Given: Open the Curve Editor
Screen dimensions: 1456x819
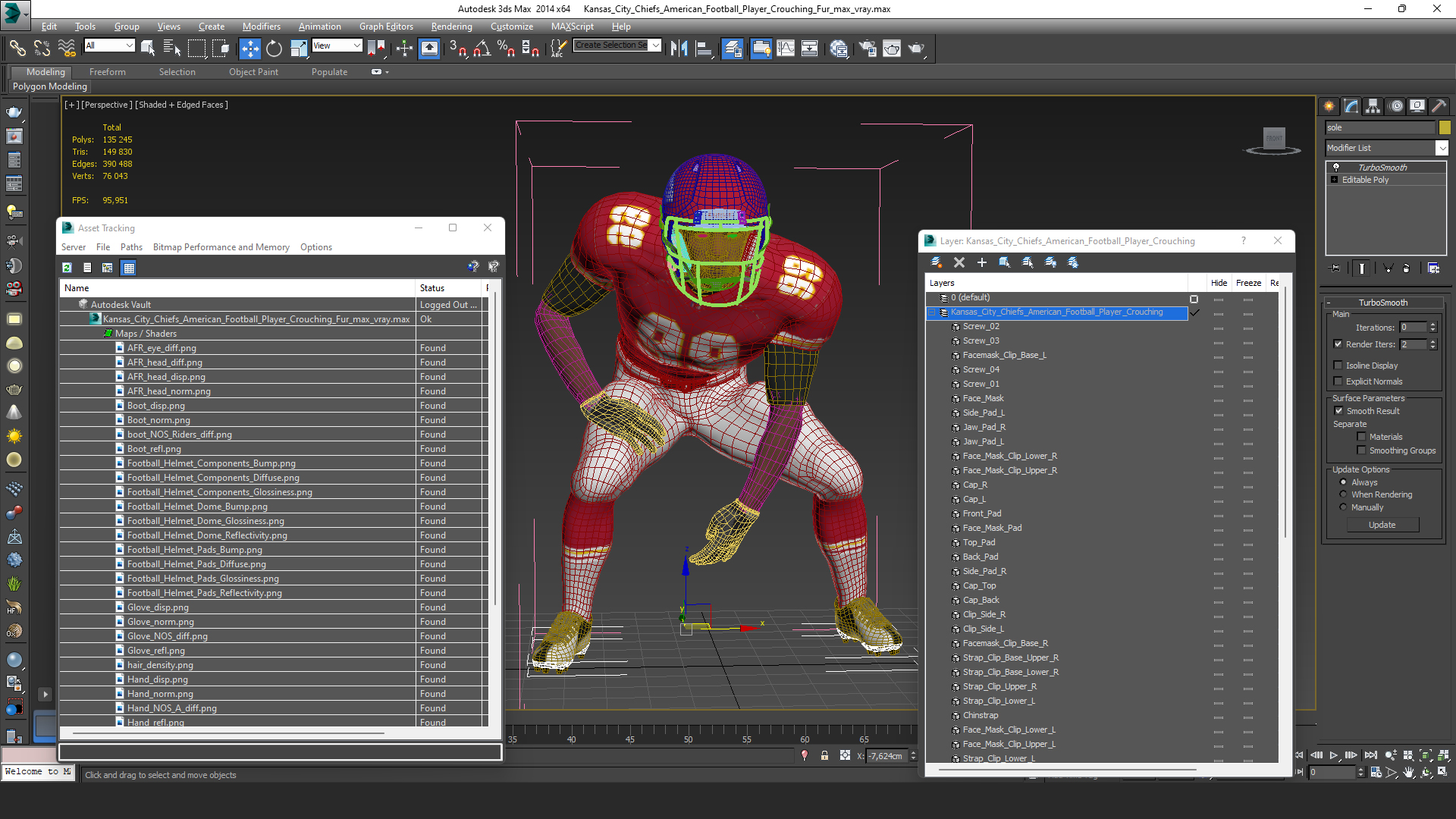Looking at the screenshot, I should pyautogui.click(x=786, y=49).
